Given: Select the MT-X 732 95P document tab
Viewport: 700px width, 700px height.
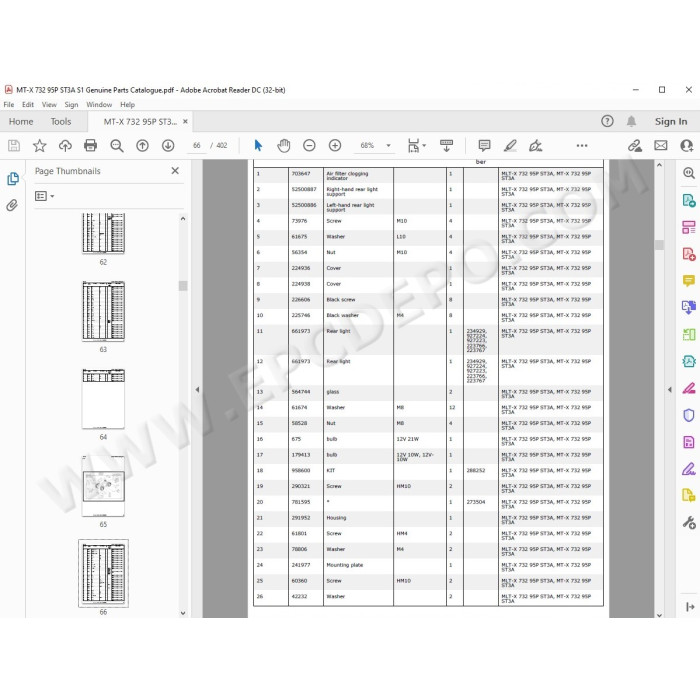Looking at the screenshot, I should 140,121.
